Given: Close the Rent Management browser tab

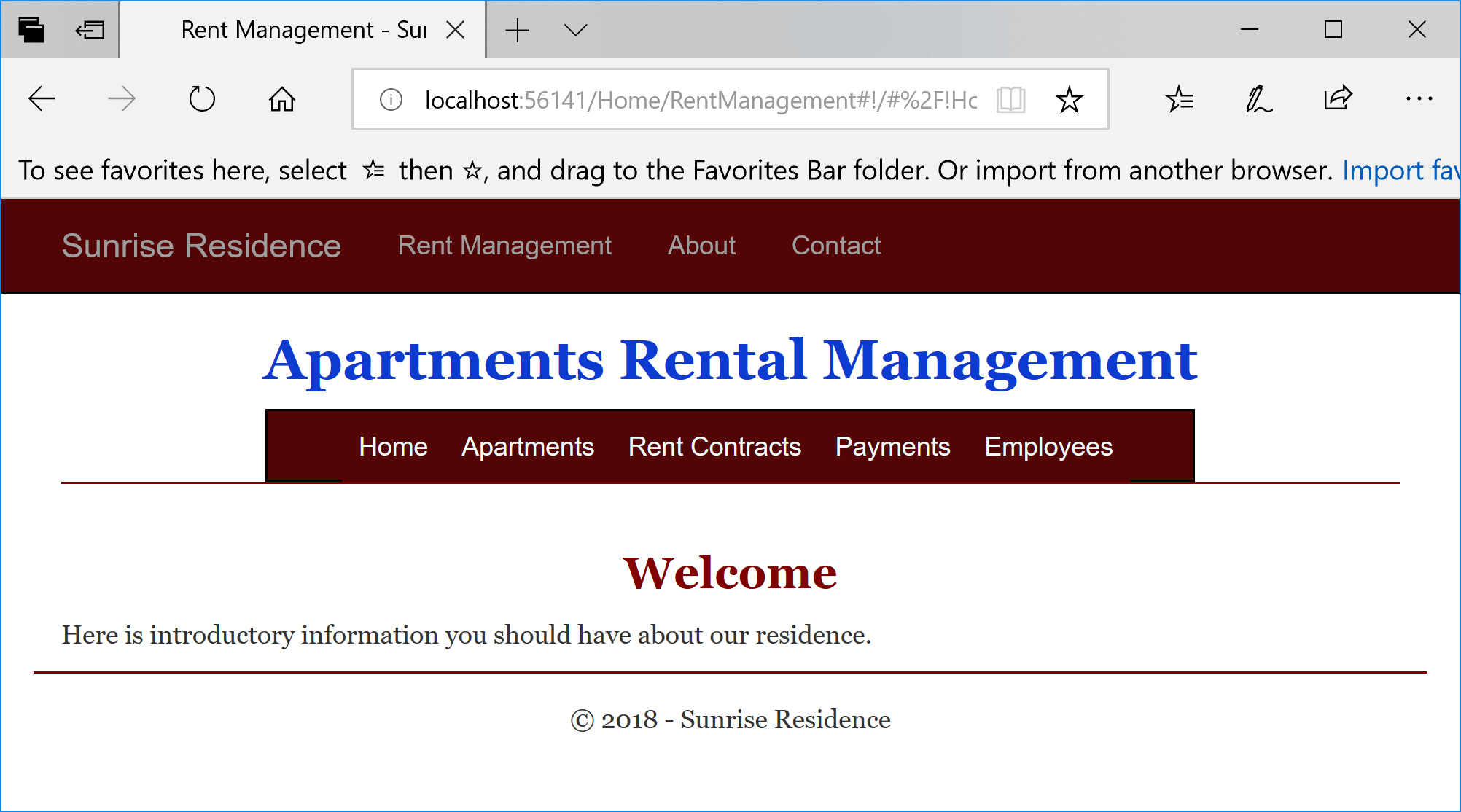Looking at the screenshot, I should pyautogui.click(x=456, y=30).
